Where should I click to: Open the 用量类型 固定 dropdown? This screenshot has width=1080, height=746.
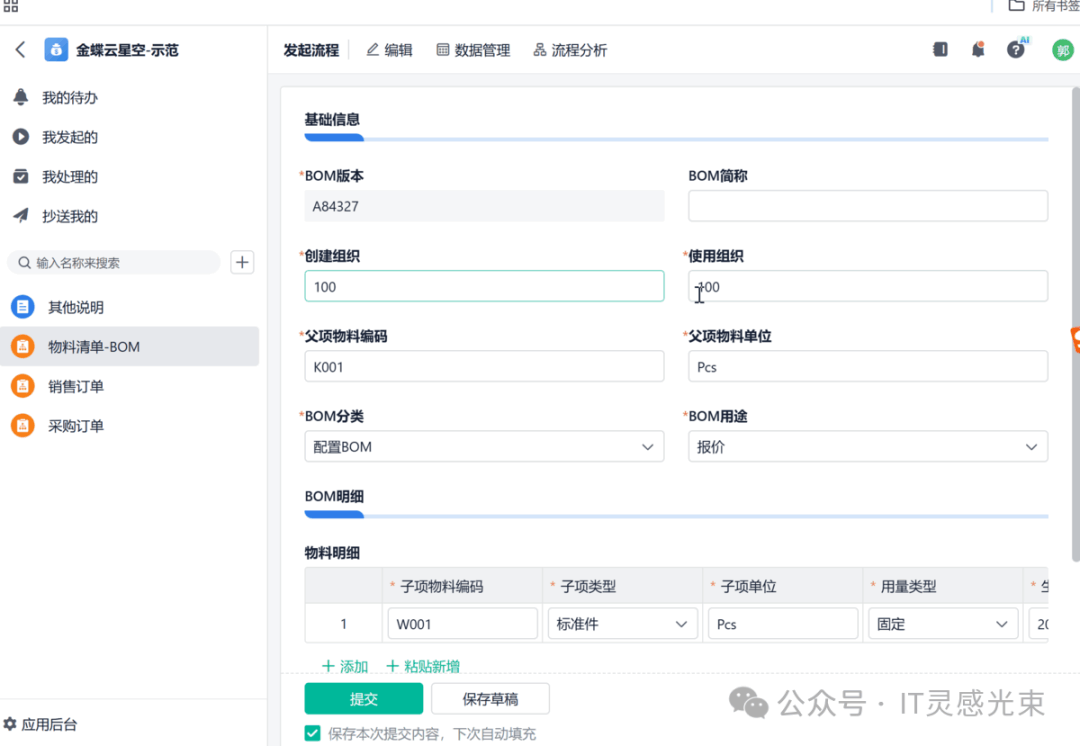click(942, 624)
